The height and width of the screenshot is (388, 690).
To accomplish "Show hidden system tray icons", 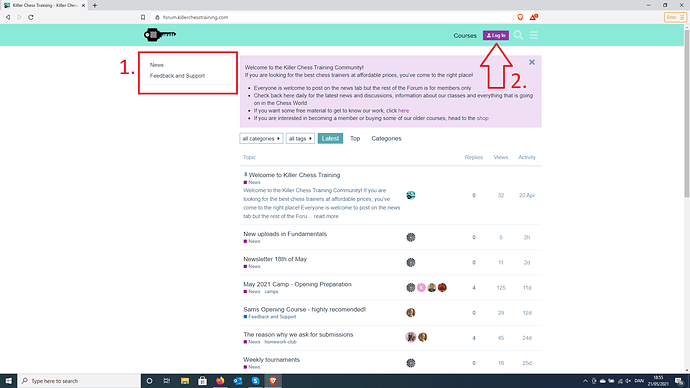I will [x=585, y=381].
